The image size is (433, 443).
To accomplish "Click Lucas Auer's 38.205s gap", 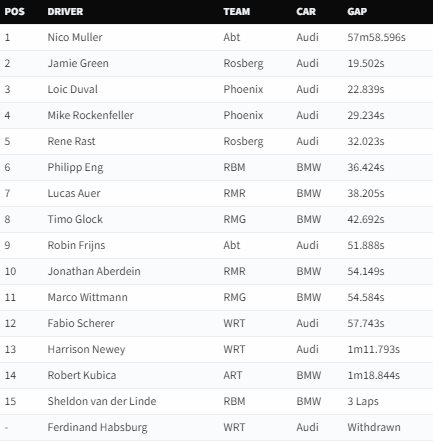I will [x=366, y=193].
